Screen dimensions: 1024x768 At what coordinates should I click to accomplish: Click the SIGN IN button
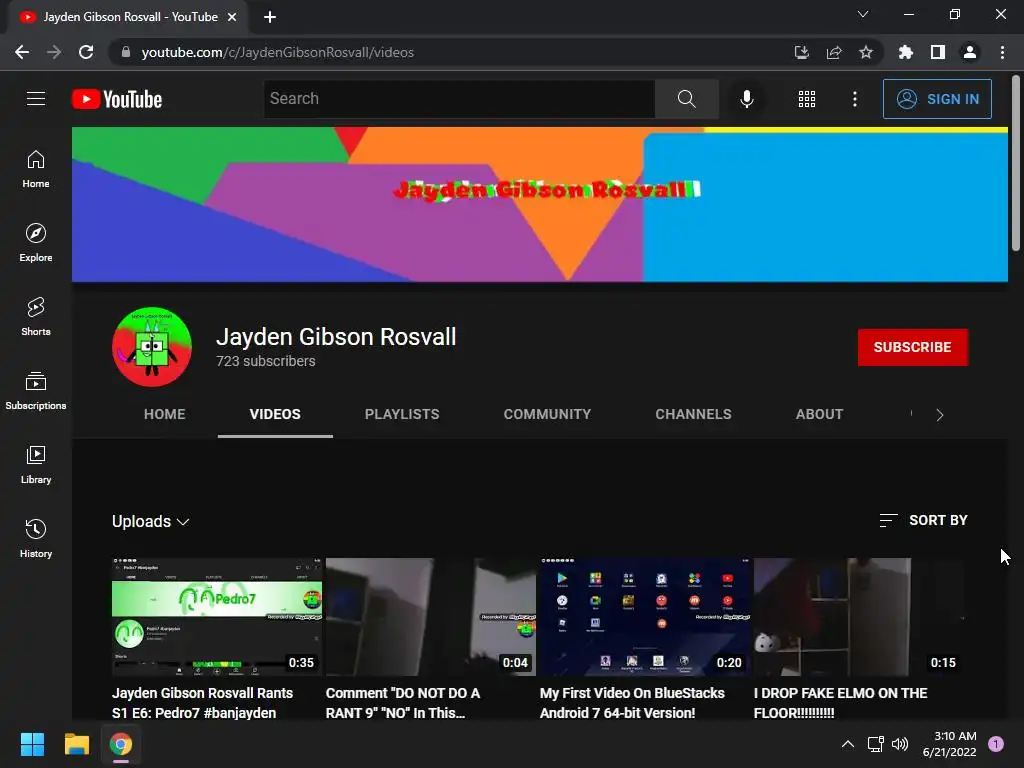[937, 99]
